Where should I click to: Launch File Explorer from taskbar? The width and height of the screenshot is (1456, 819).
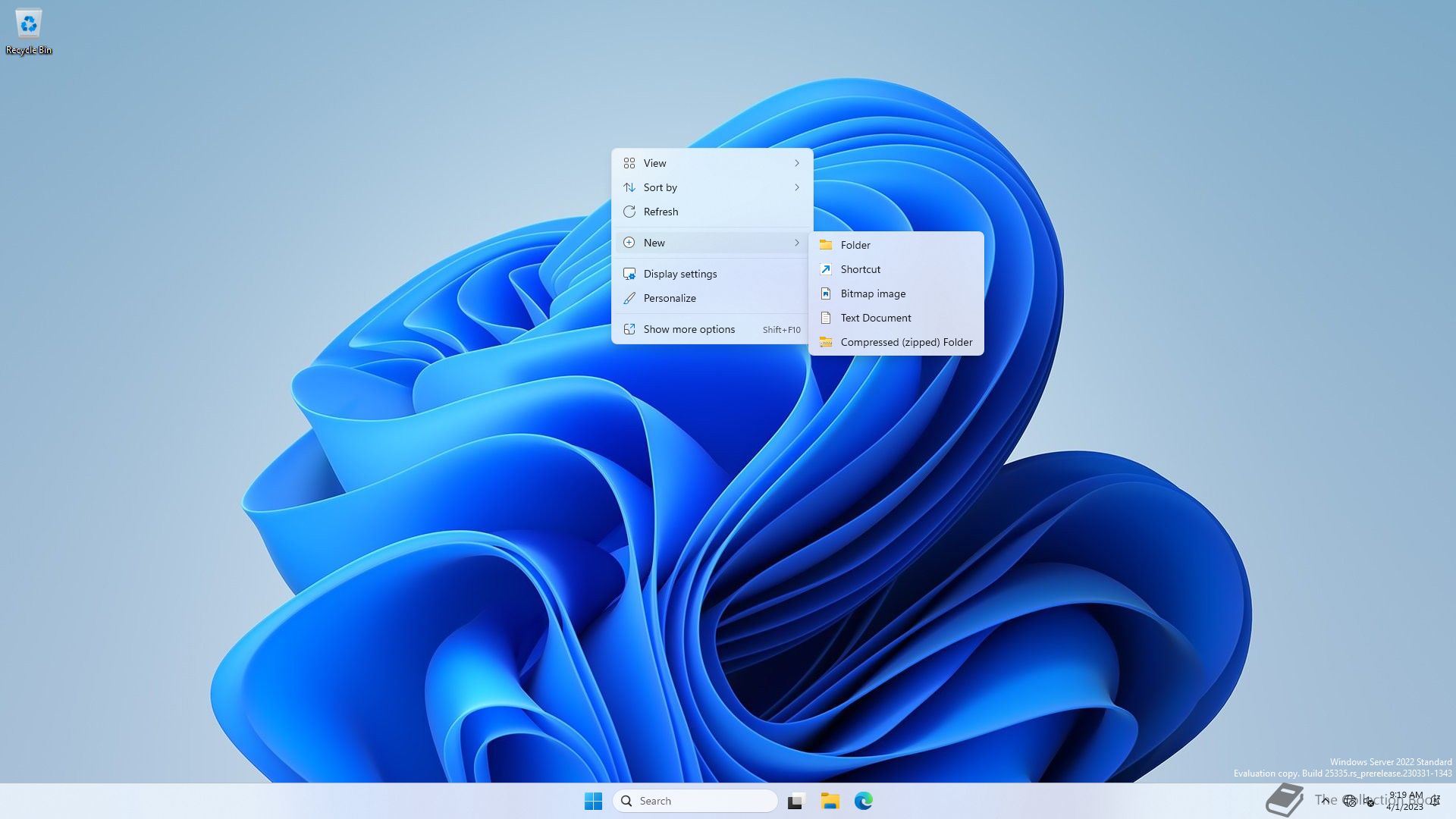(830, 801)
